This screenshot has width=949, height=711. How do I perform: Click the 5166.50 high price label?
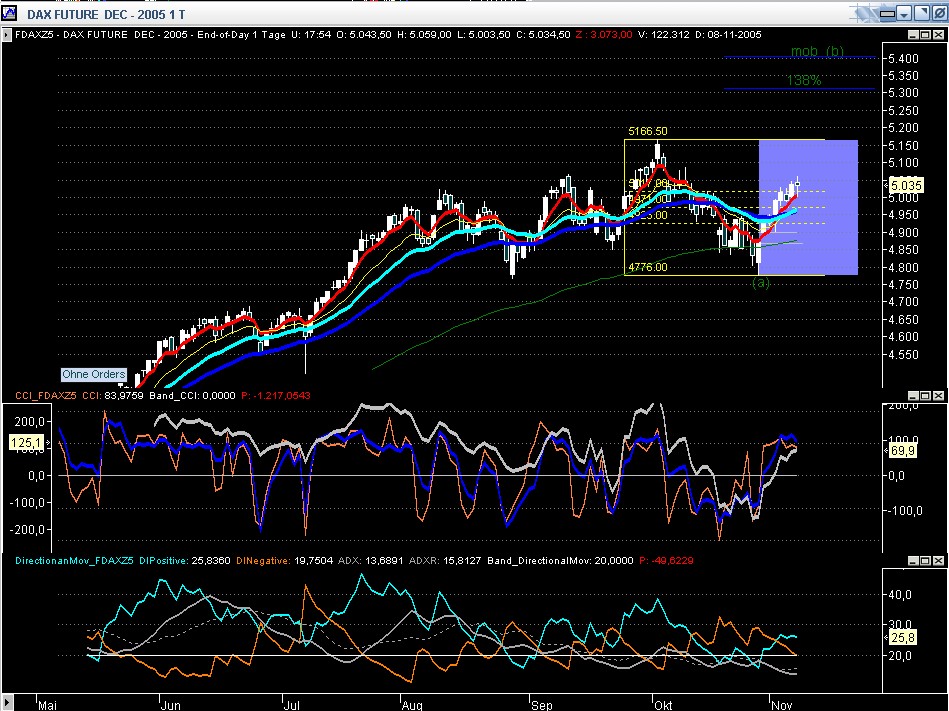point(648,131)
